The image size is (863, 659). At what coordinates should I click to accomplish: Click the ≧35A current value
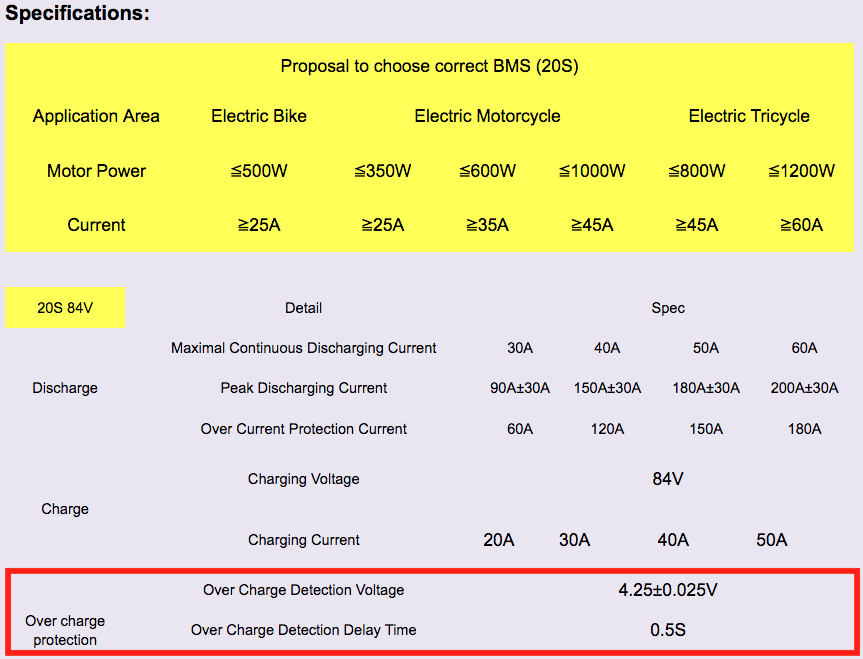point(487,225)
